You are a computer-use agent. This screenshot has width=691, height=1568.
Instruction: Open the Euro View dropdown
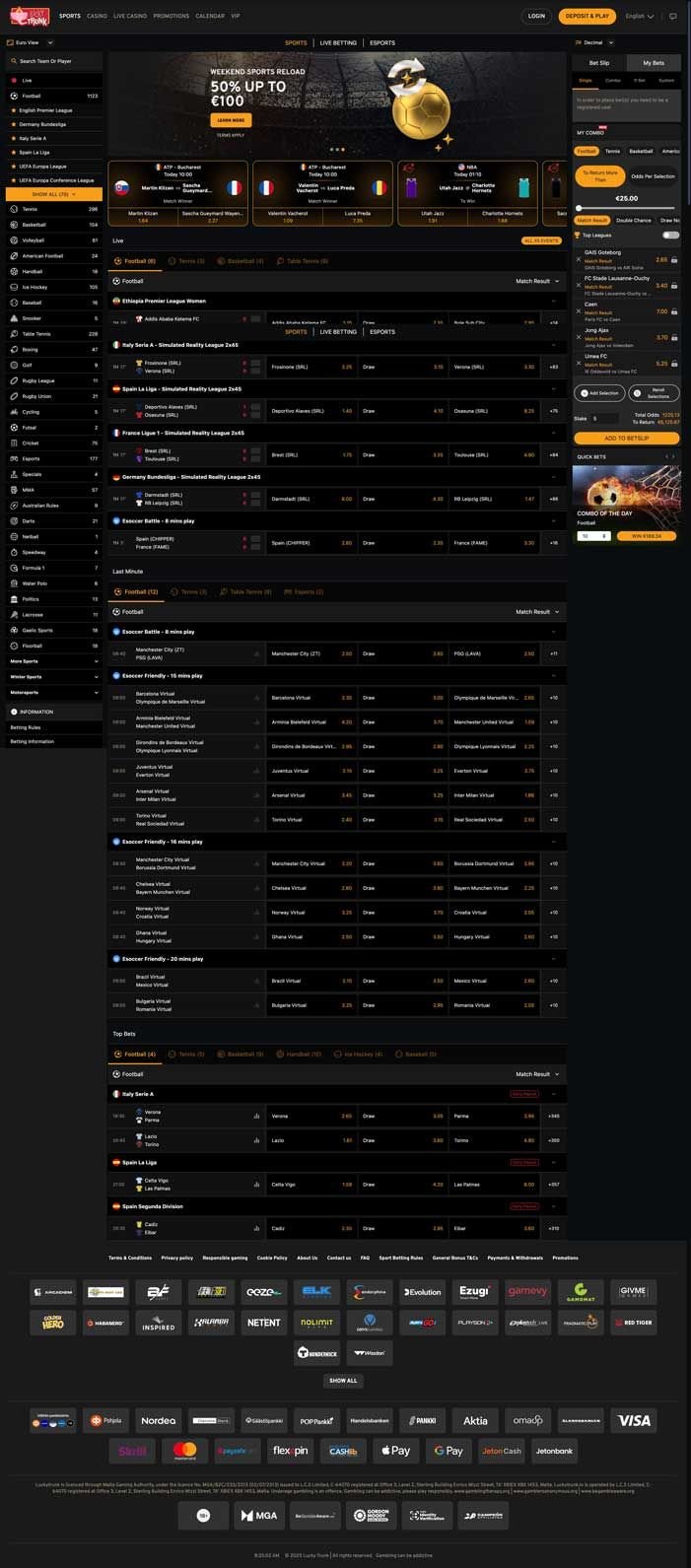(30, 43)
